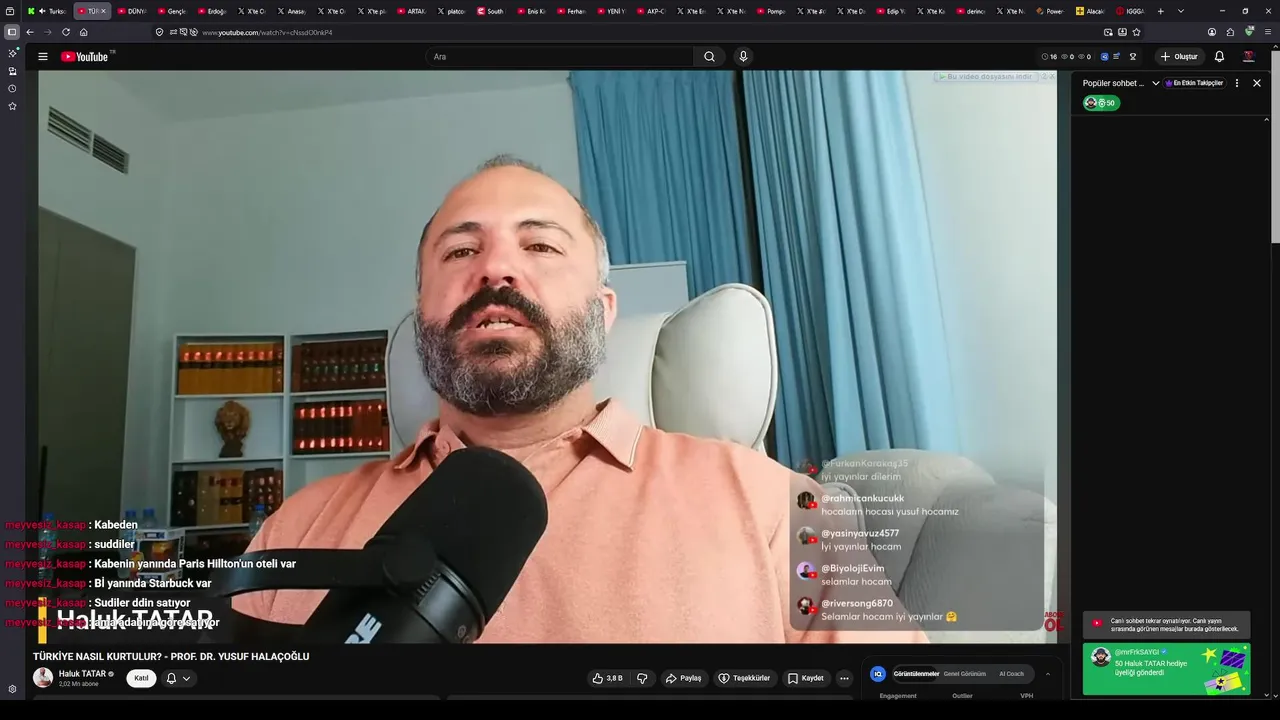Save video with Kaydet button

click(x=806, y=678)
